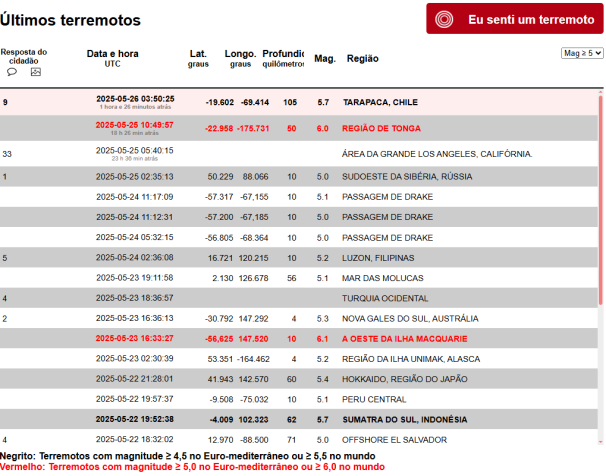Open the MAR DAS MOLUCAS earthquake entry
The width and height of the screenshot is (606, 476).
click(x=299, y=278)
